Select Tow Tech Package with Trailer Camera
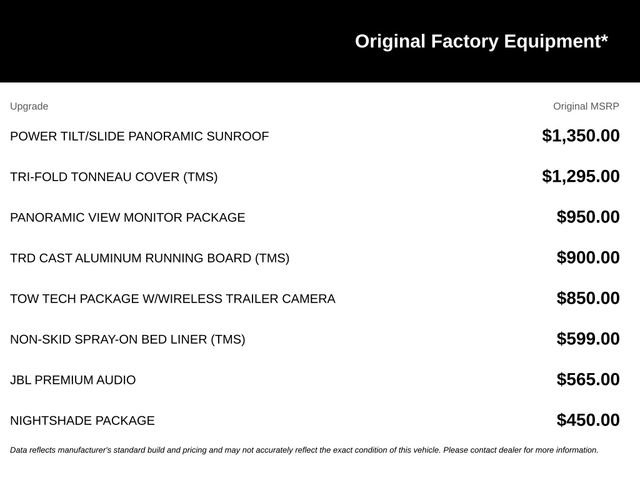640x480 pixels. click(x=173, y=298)
